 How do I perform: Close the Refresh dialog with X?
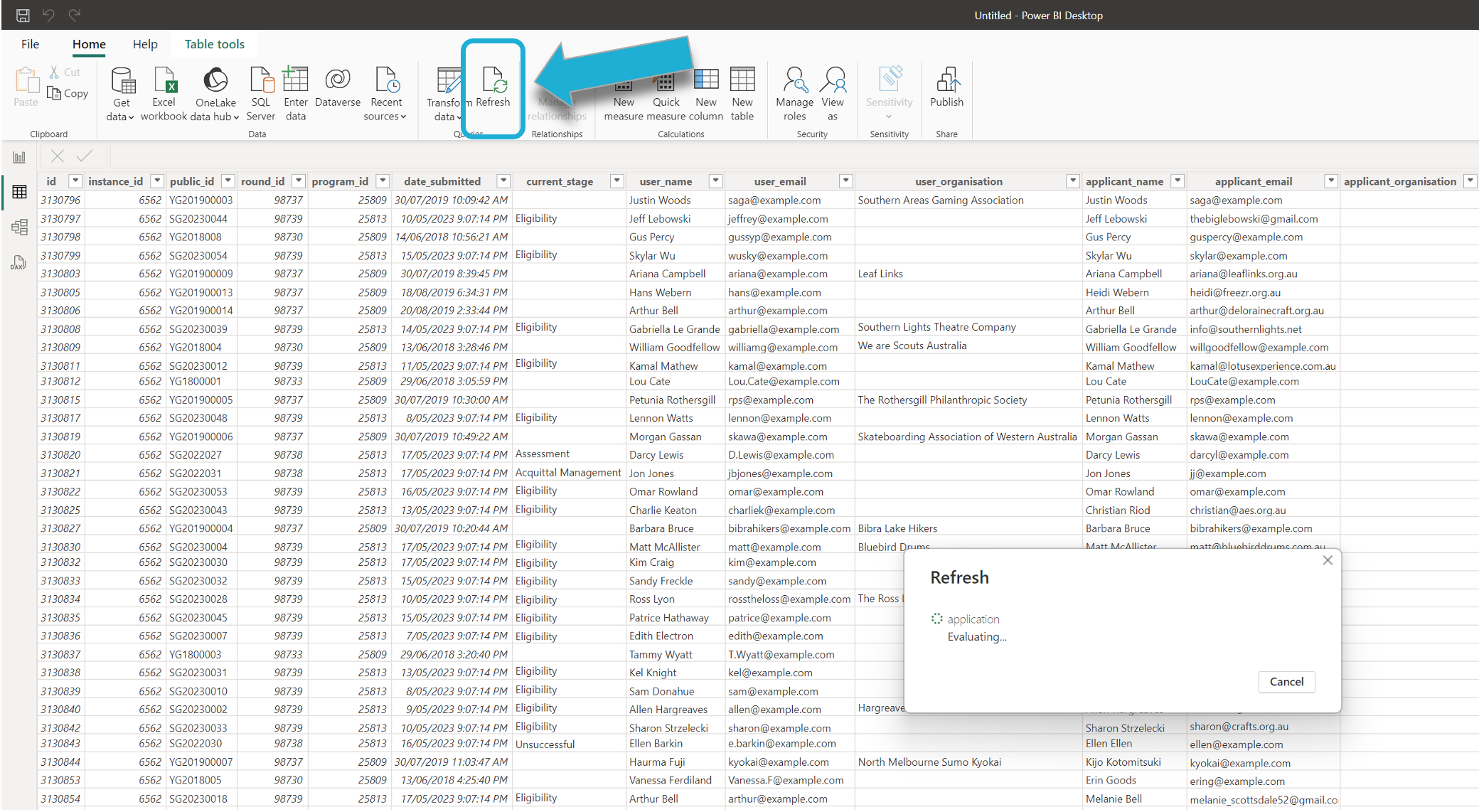coord(1327,560)
